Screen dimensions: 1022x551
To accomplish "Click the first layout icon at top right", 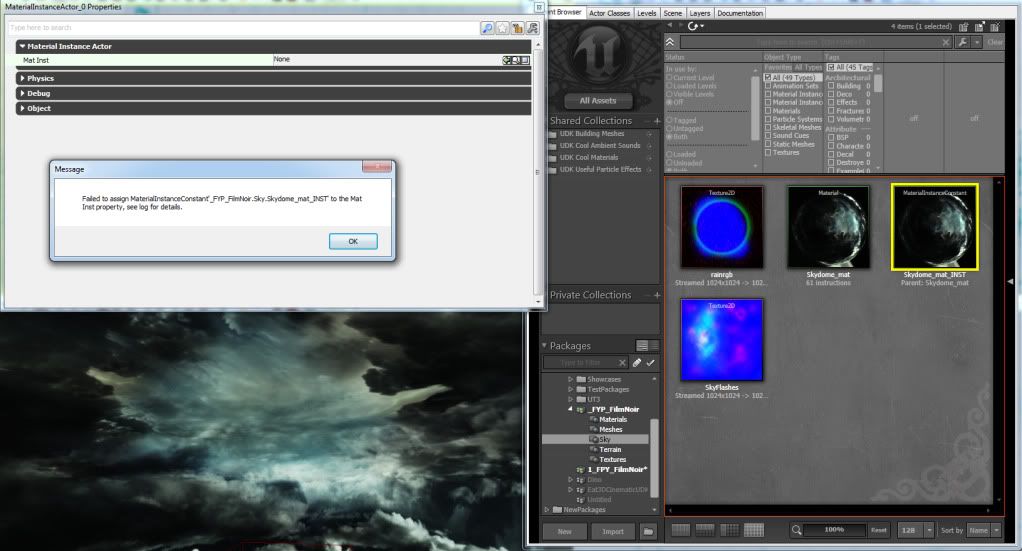I will pyautogui.click(x=964, y=27).
